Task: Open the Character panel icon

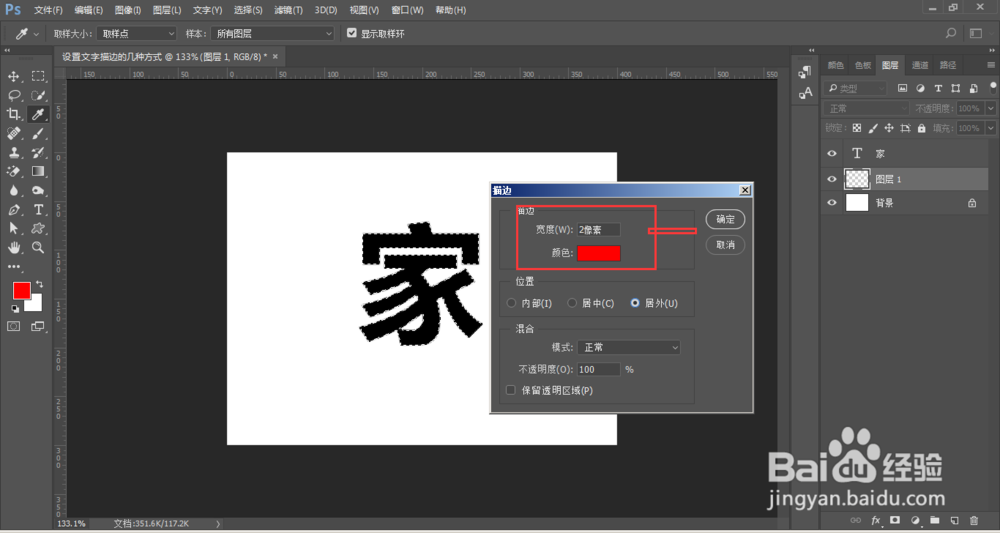Action: click(805, 93)
